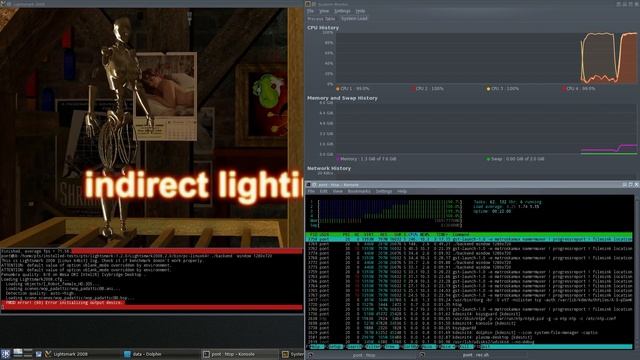Select the System Load tab

point(354,18)
